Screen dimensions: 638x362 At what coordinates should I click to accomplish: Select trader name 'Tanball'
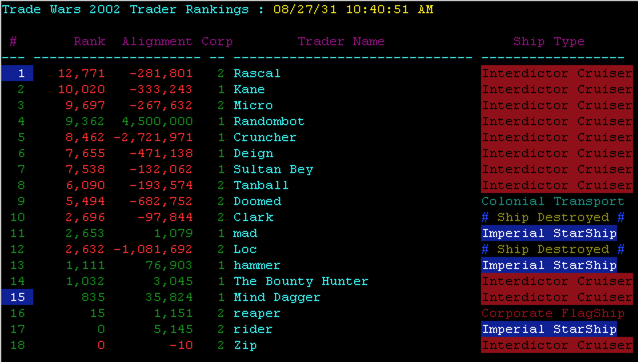[261, 185]
